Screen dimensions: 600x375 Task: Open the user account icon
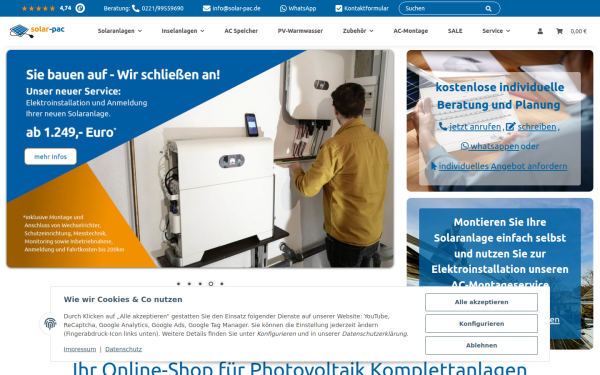(x=540, y=31)
